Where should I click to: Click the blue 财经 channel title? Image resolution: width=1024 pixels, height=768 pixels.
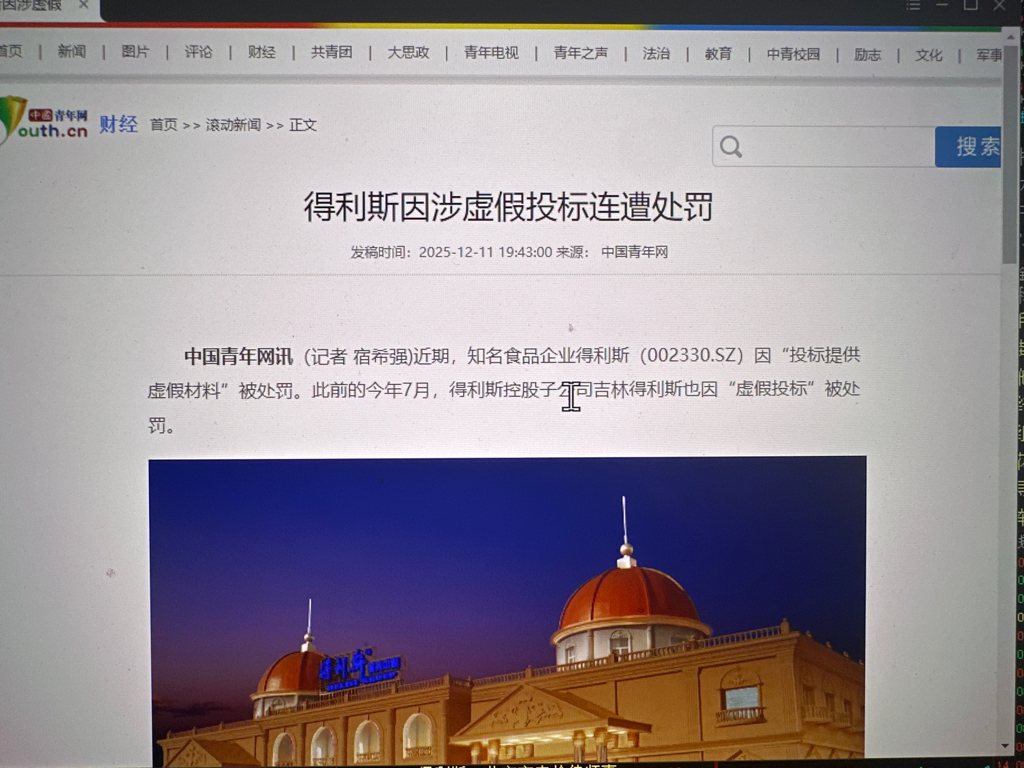click(118, 124)
